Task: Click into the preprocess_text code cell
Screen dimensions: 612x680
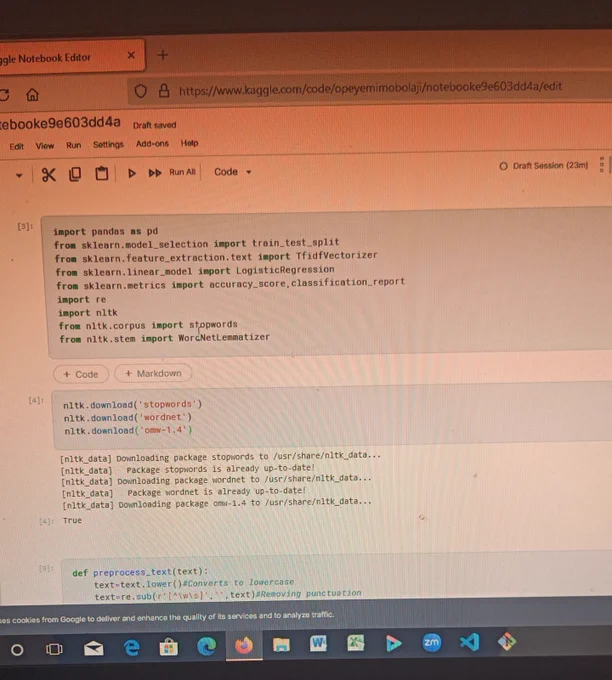Action: click(x=337, y=579)
